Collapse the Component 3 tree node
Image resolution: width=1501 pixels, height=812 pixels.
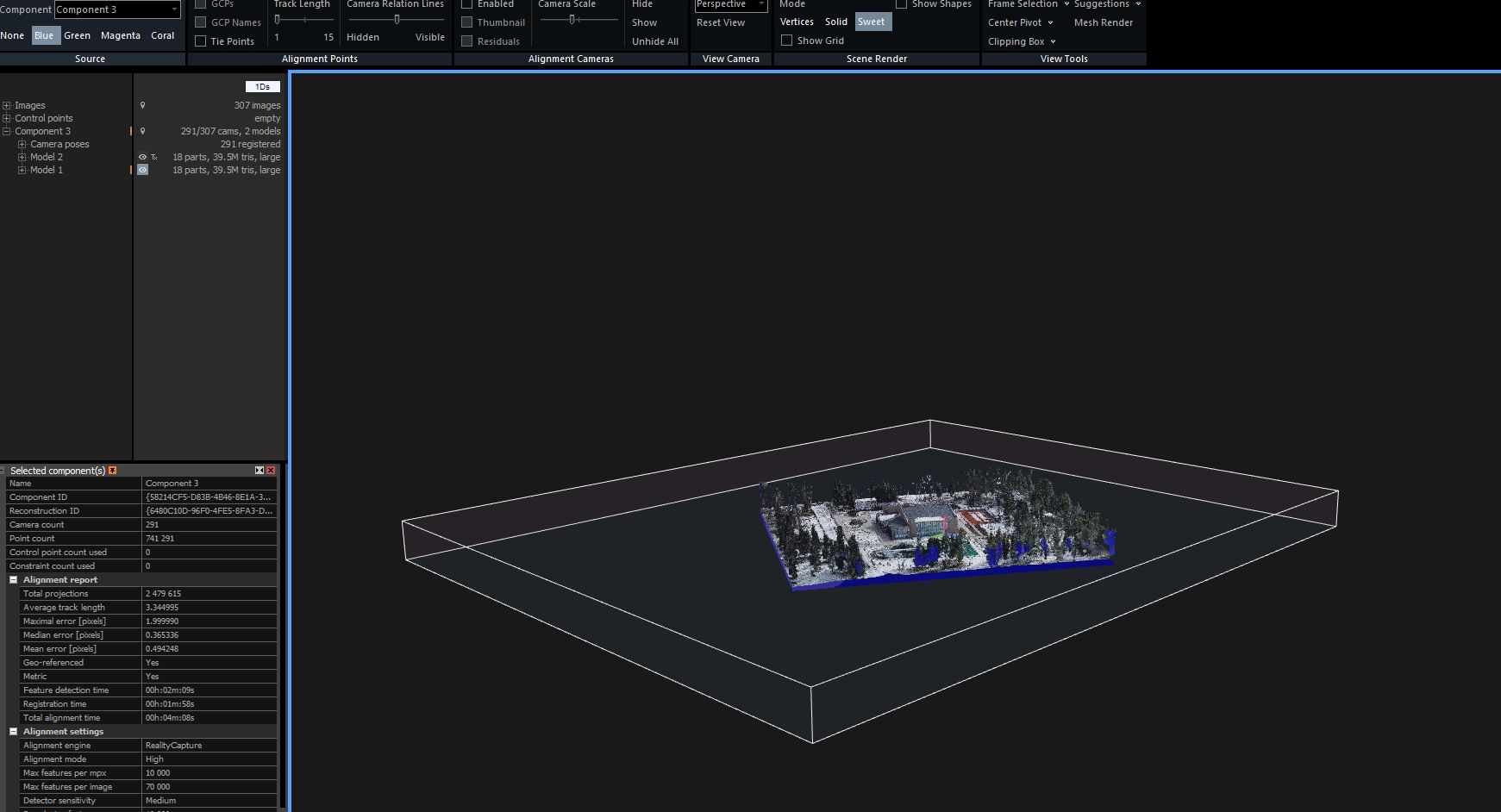(x=7, y=132)
